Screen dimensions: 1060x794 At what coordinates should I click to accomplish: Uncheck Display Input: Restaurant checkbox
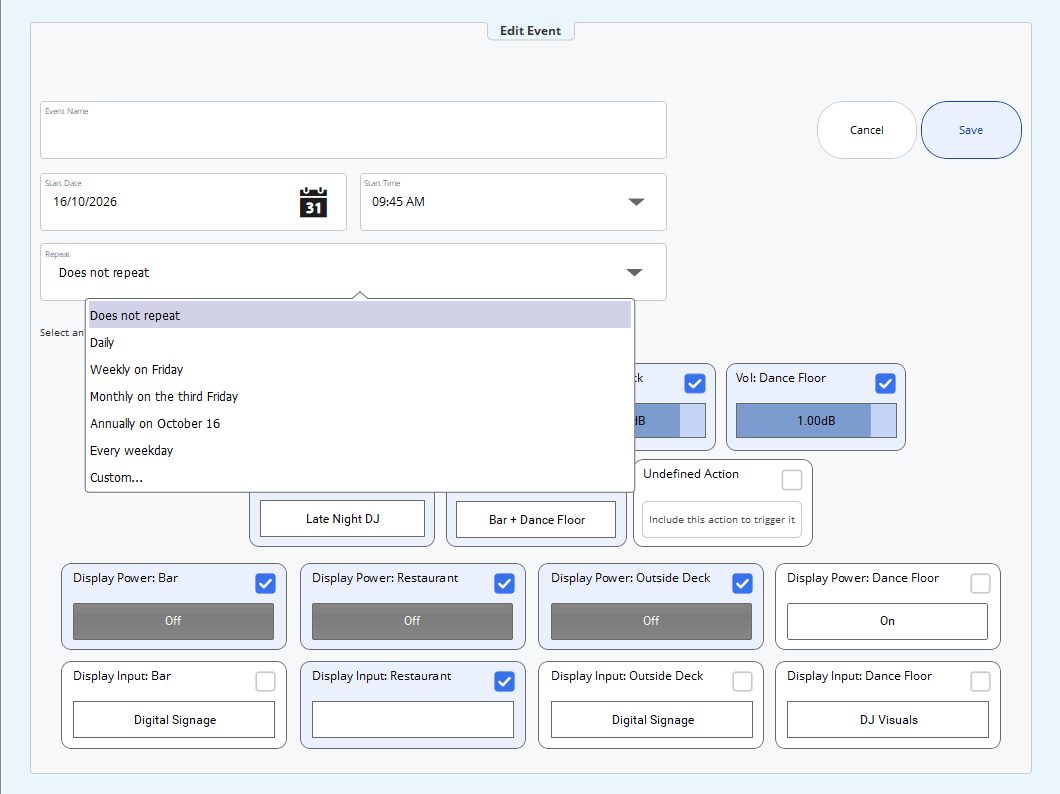[504, 681]
